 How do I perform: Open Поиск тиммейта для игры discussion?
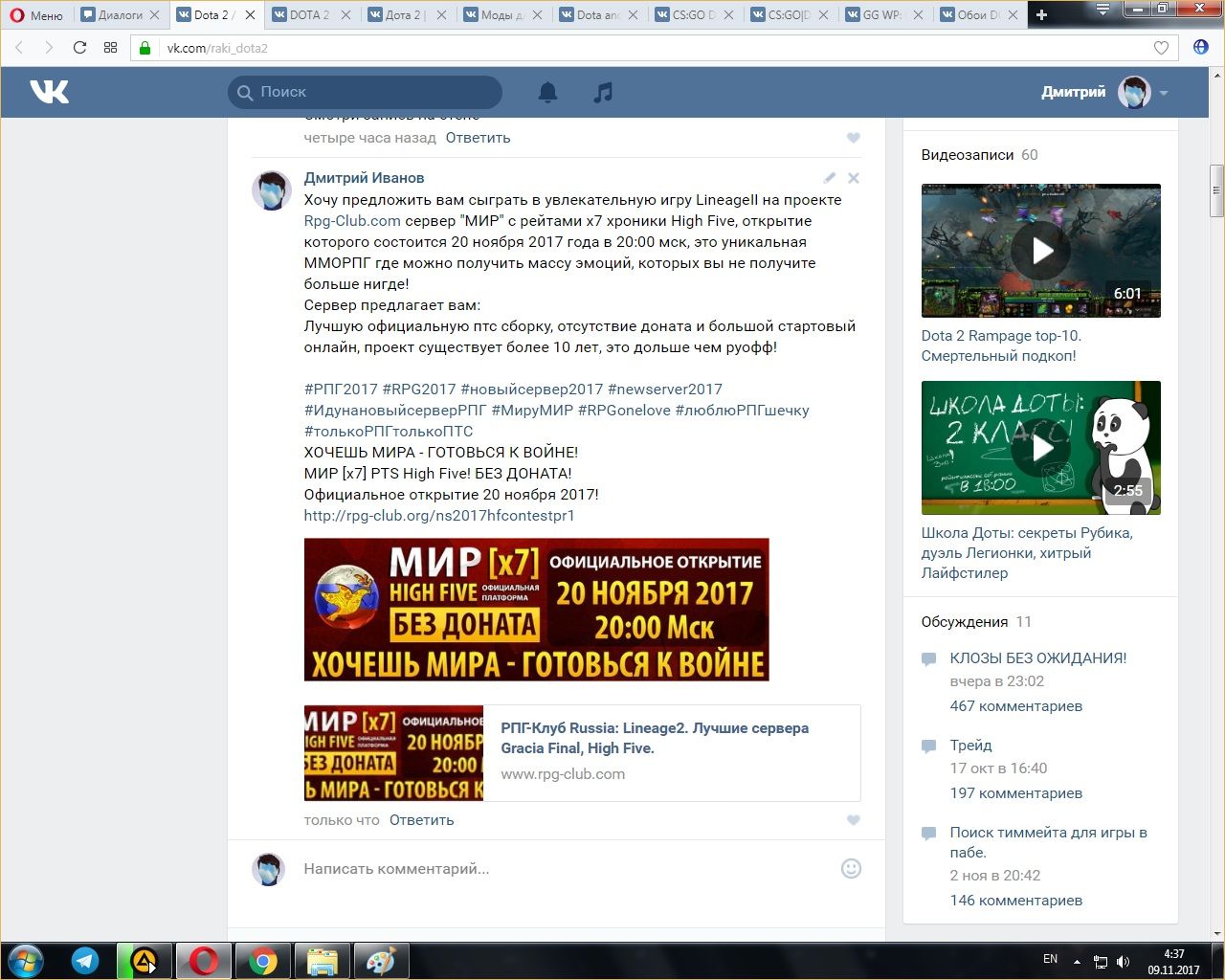pyautogui.click(x=1048, y=842)
